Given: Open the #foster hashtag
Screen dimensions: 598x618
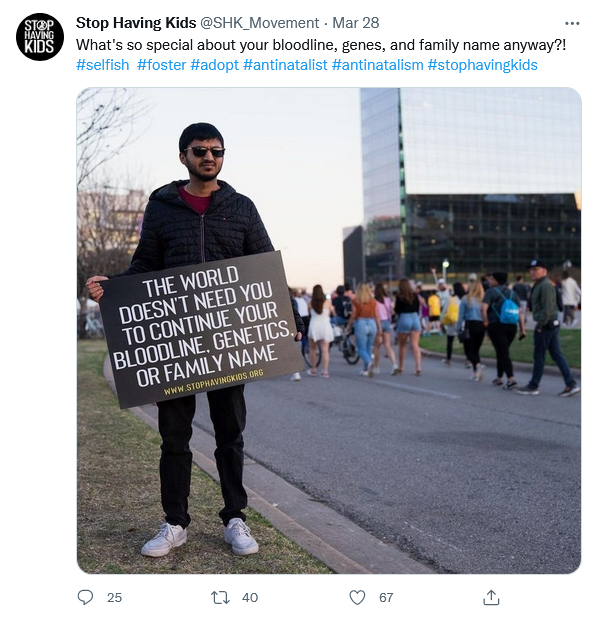Looking at the screenshot, I should click(x=161, y=65).
